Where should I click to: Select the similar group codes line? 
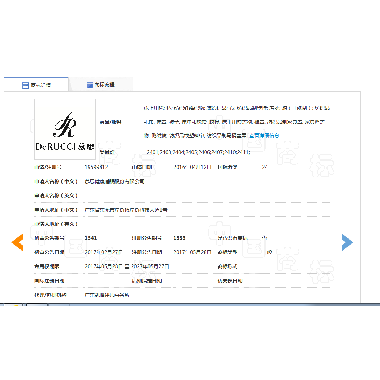pos(198,152)
